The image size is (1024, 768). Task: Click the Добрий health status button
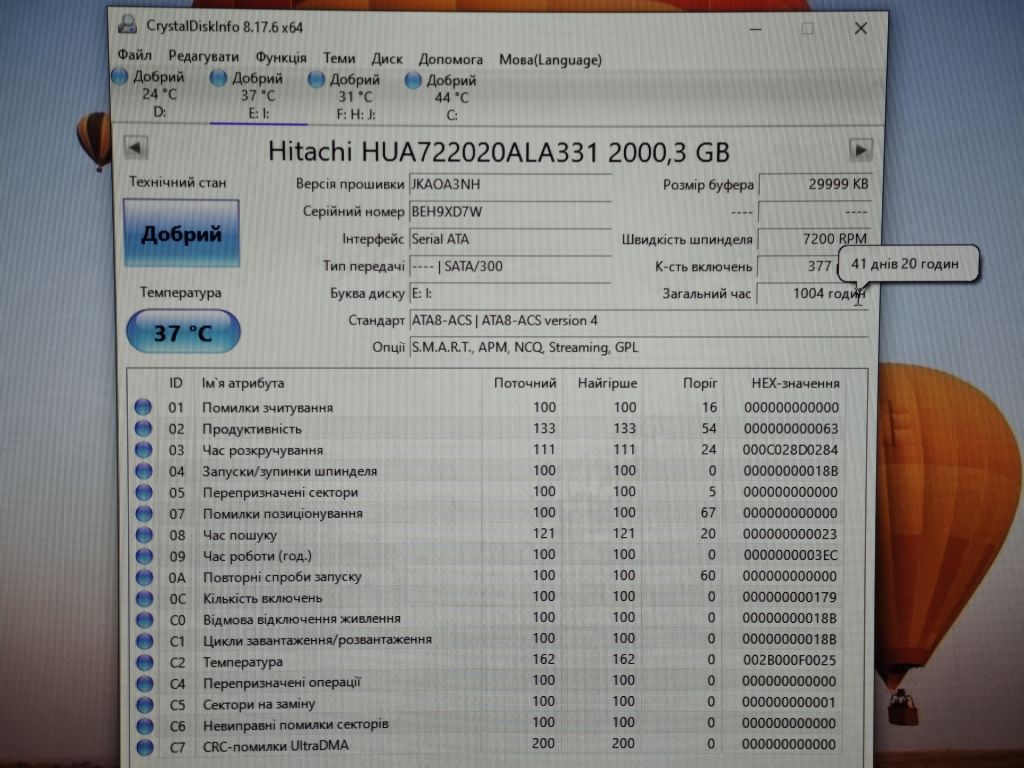(x=182, y=233)
